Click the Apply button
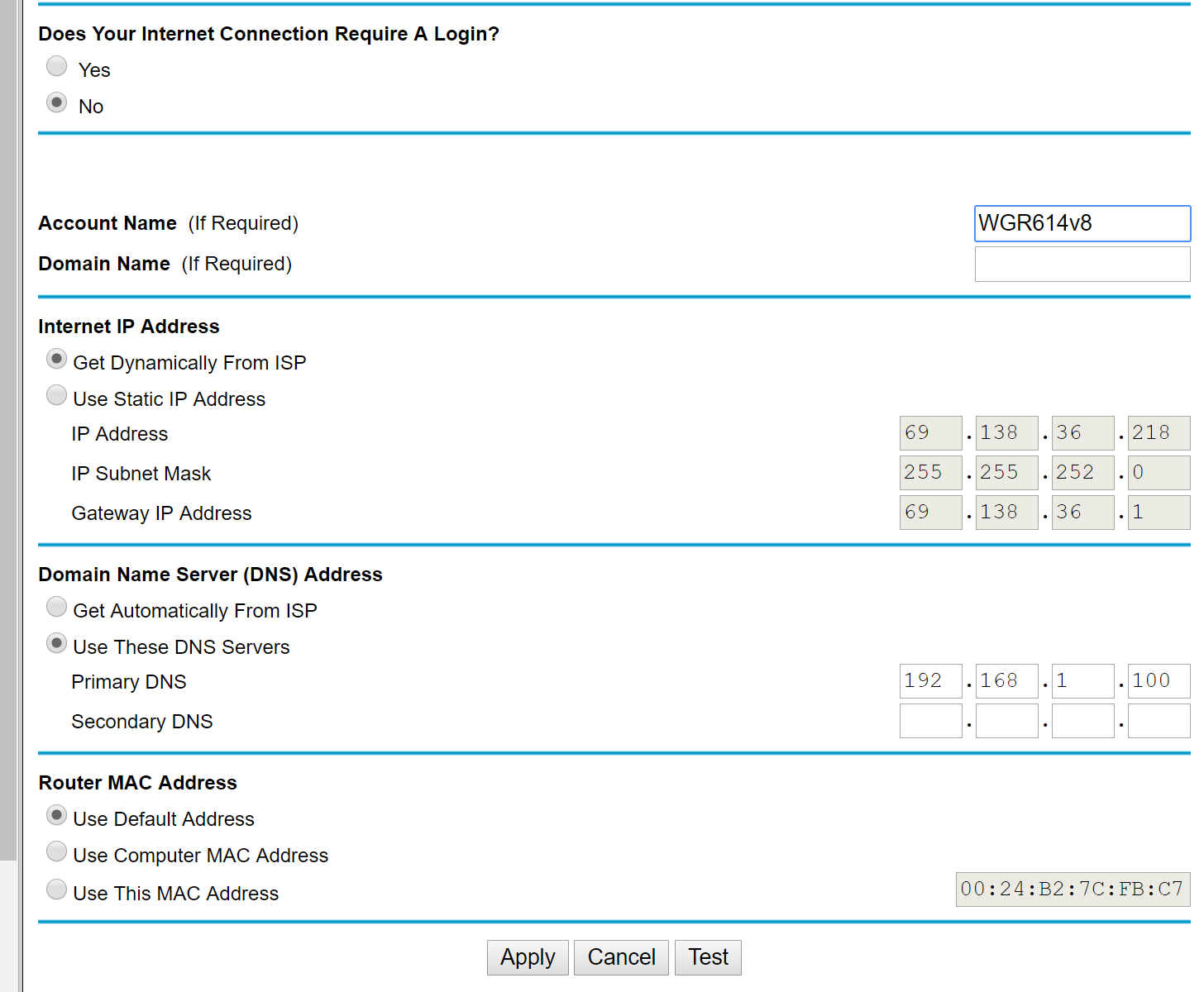 [528, 957]
